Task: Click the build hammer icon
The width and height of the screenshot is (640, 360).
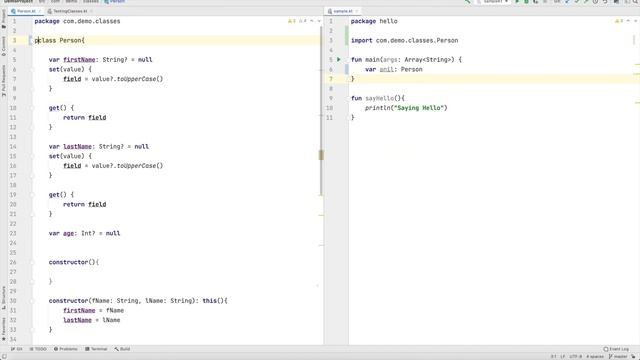Action: pos(468,2)
